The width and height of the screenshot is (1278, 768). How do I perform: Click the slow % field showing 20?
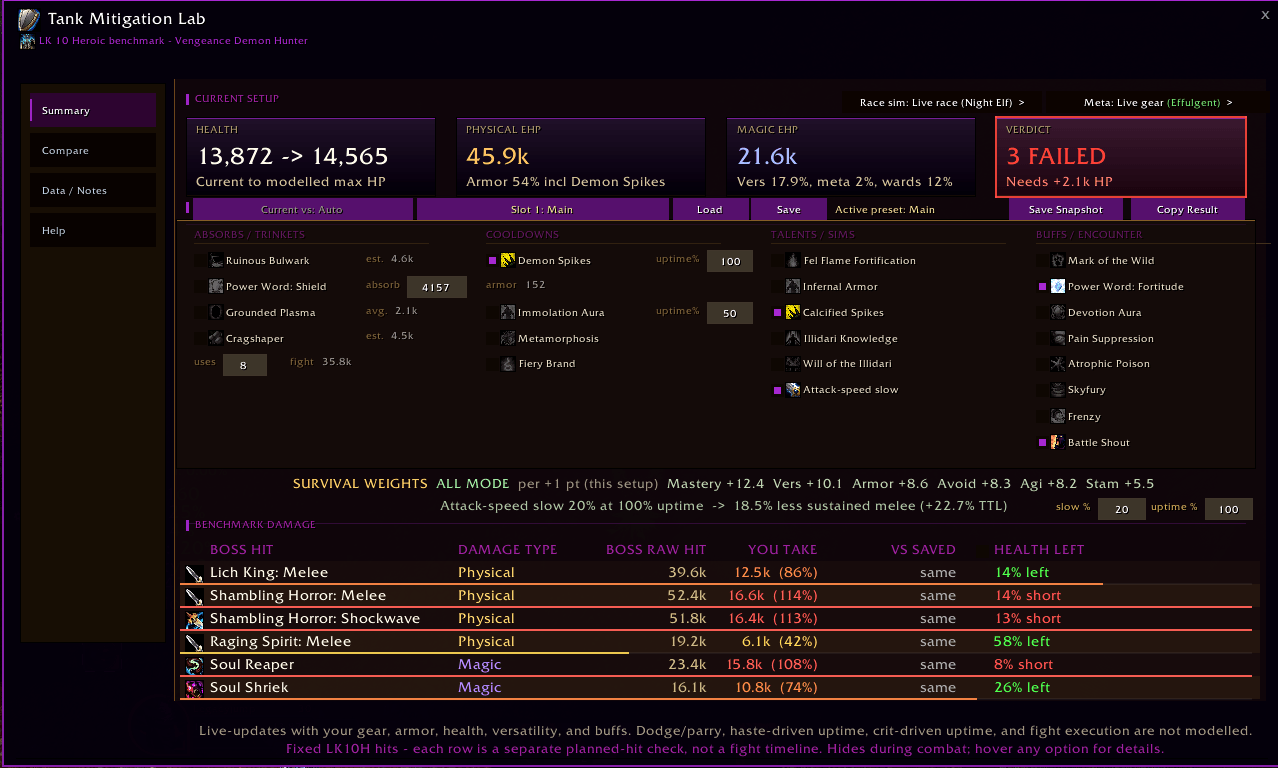point(1121,509)
